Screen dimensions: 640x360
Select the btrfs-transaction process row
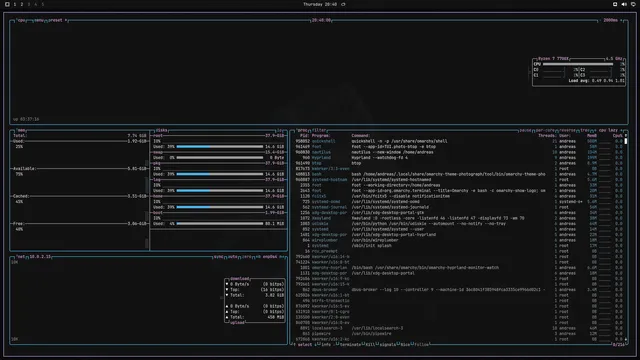(x=459, y=301)
